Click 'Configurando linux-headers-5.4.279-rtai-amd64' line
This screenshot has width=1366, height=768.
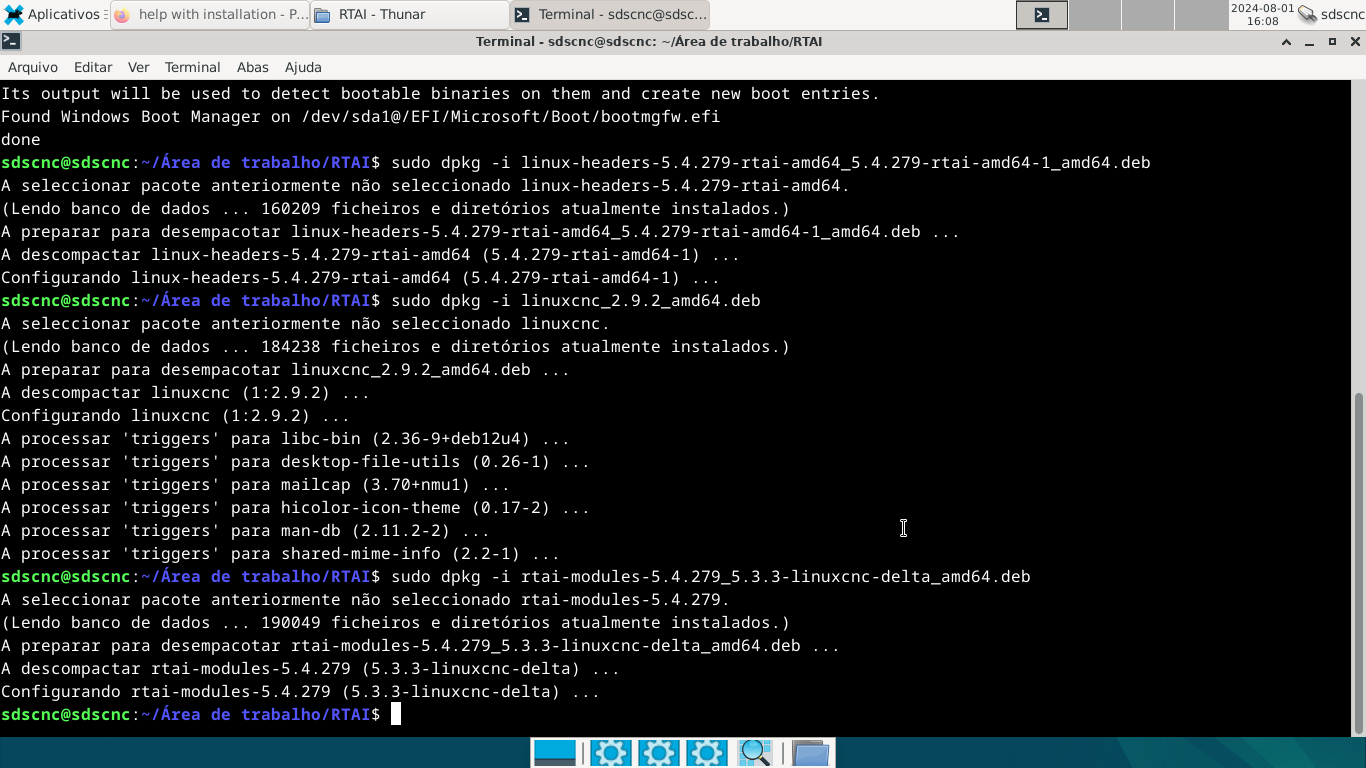(361, 278)
